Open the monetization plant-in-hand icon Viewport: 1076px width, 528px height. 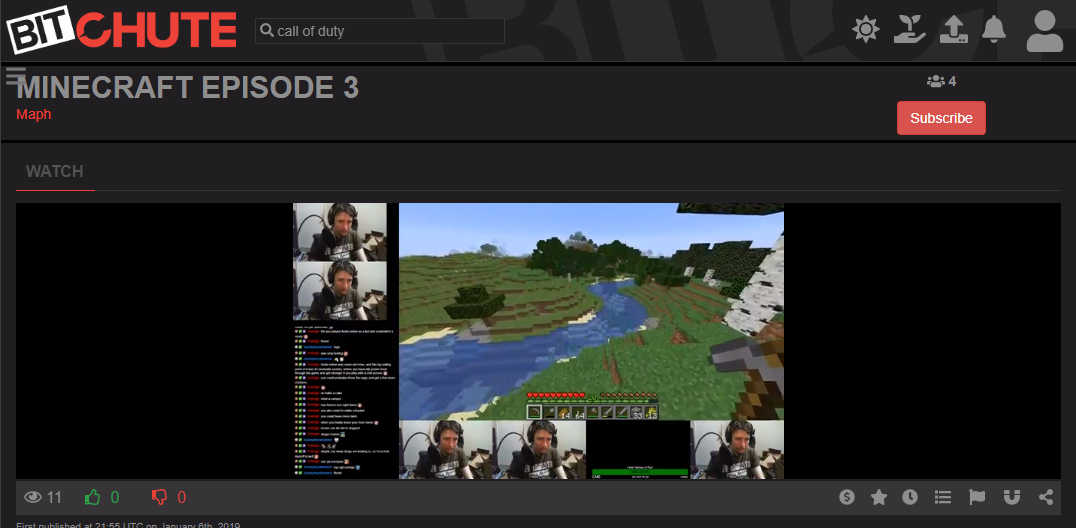[909, 29]
